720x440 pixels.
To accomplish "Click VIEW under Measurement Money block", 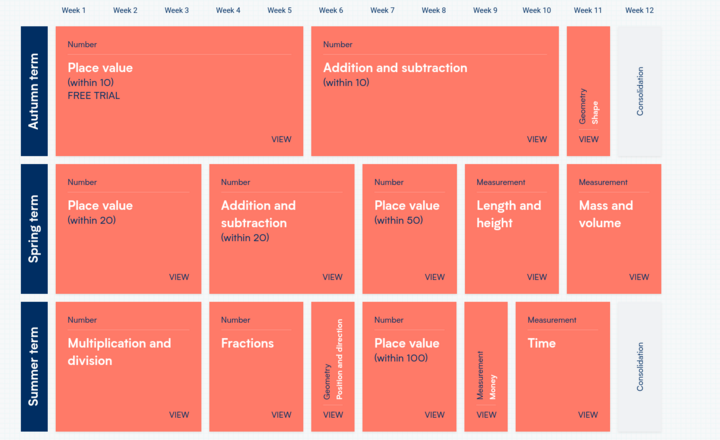I will [486, 414].
